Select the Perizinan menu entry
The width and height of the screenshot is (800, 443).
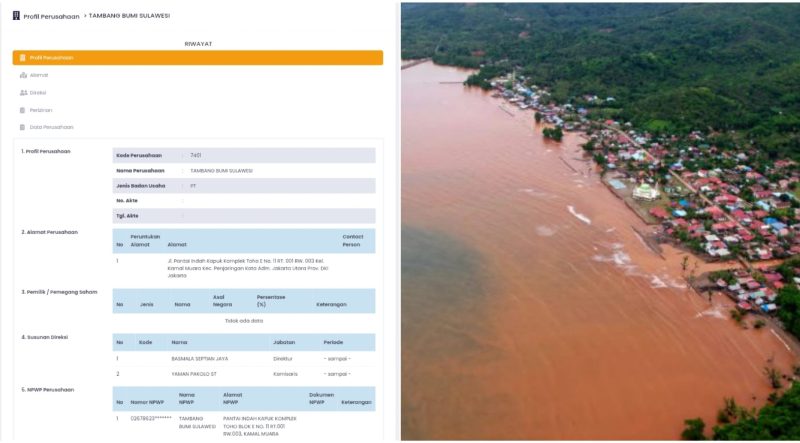(x=41, y=110)
